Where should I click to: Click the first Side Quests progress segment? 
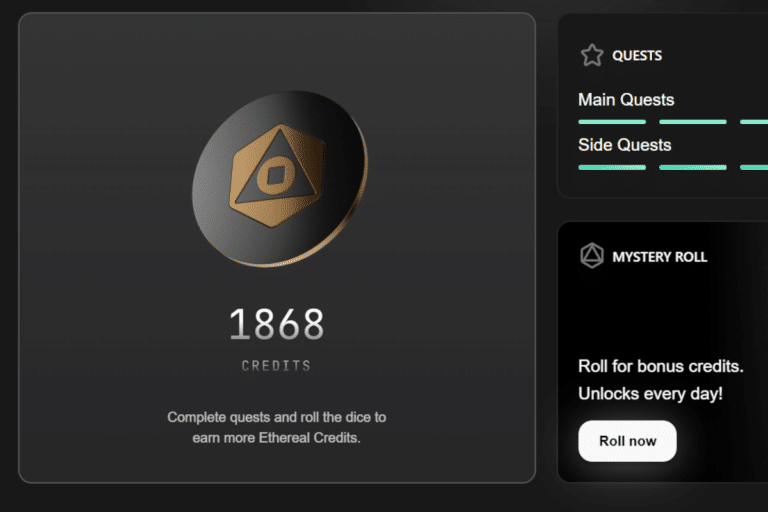click(x=611, y=167)
